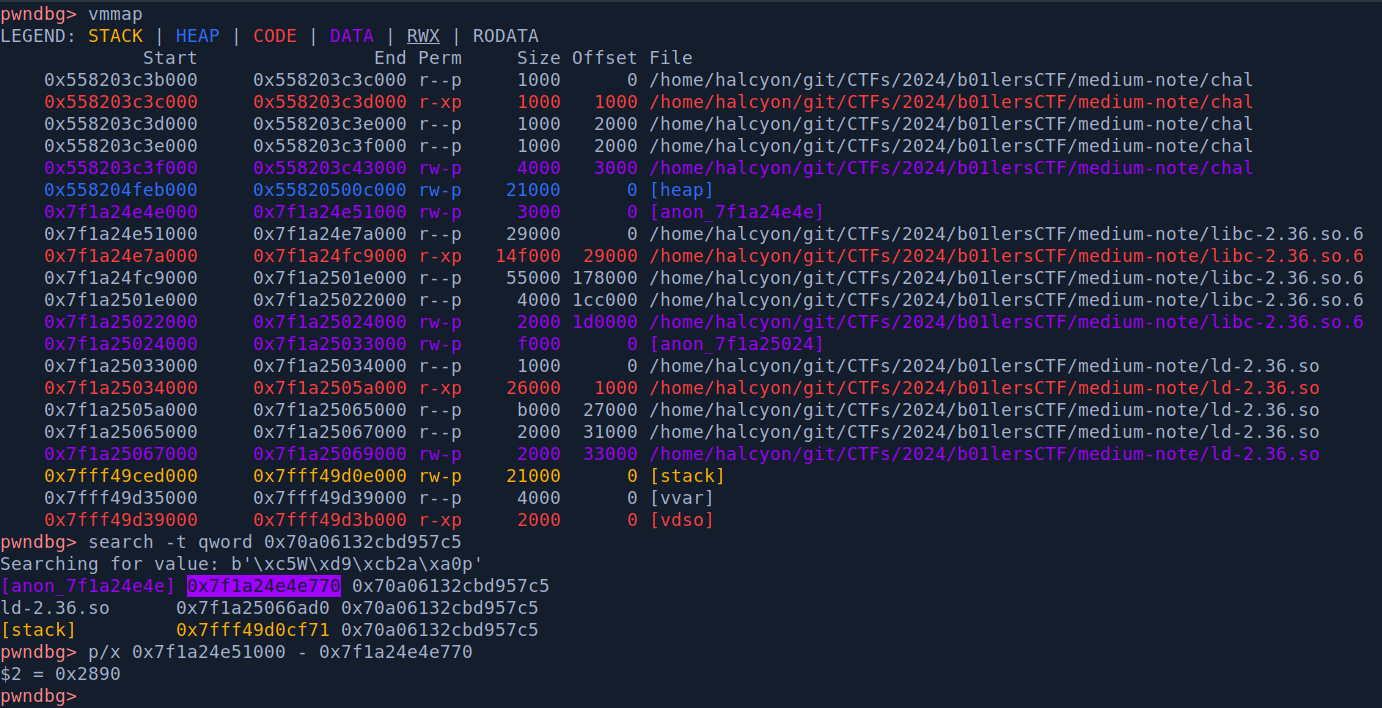Click the highlighted address 0x7f1a24e4e770

(x=264, y=586)
